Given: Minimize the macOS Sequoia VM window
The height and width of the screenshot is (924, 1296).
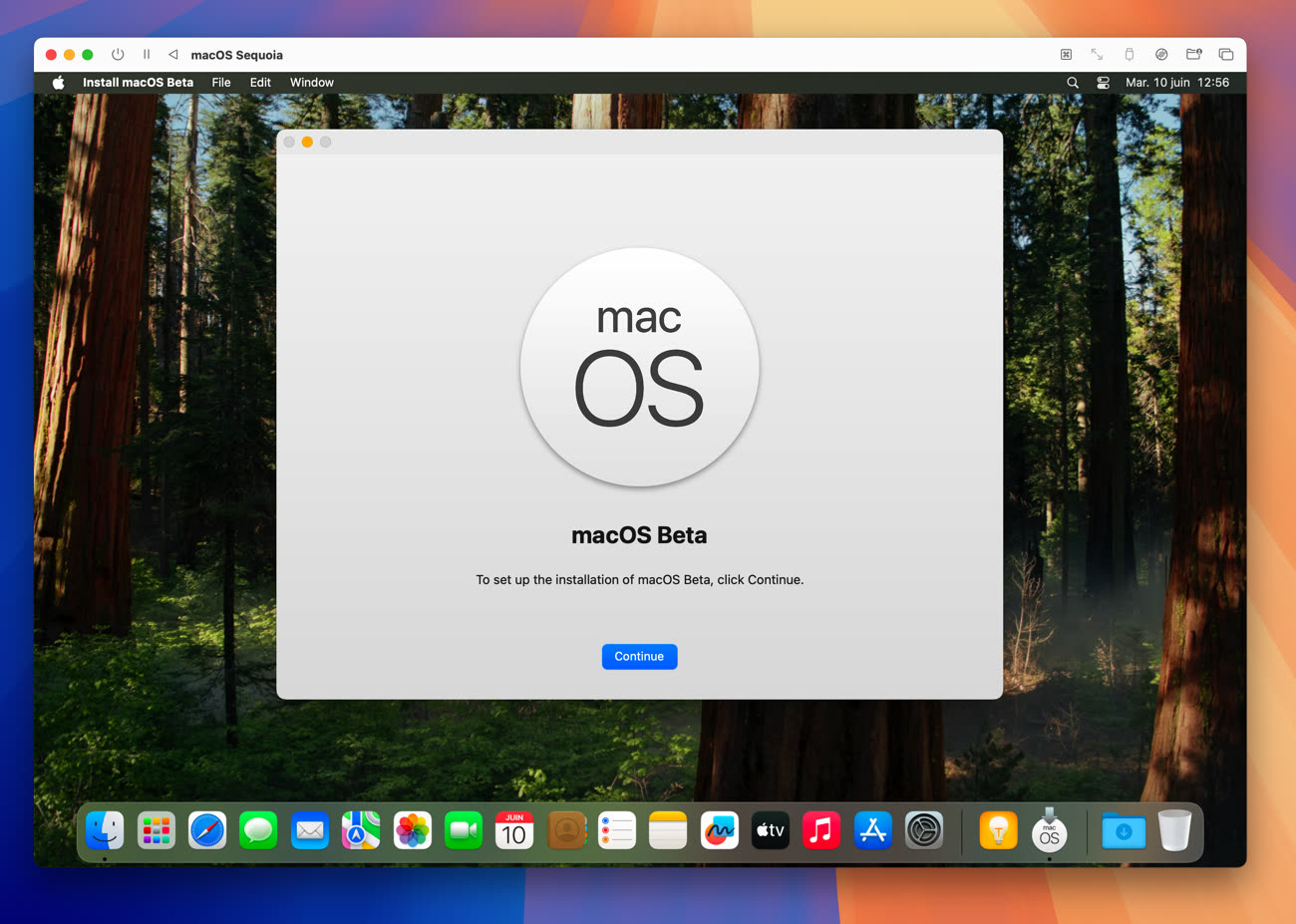Looking at the screenshot, I should click(x=69, y=55).
